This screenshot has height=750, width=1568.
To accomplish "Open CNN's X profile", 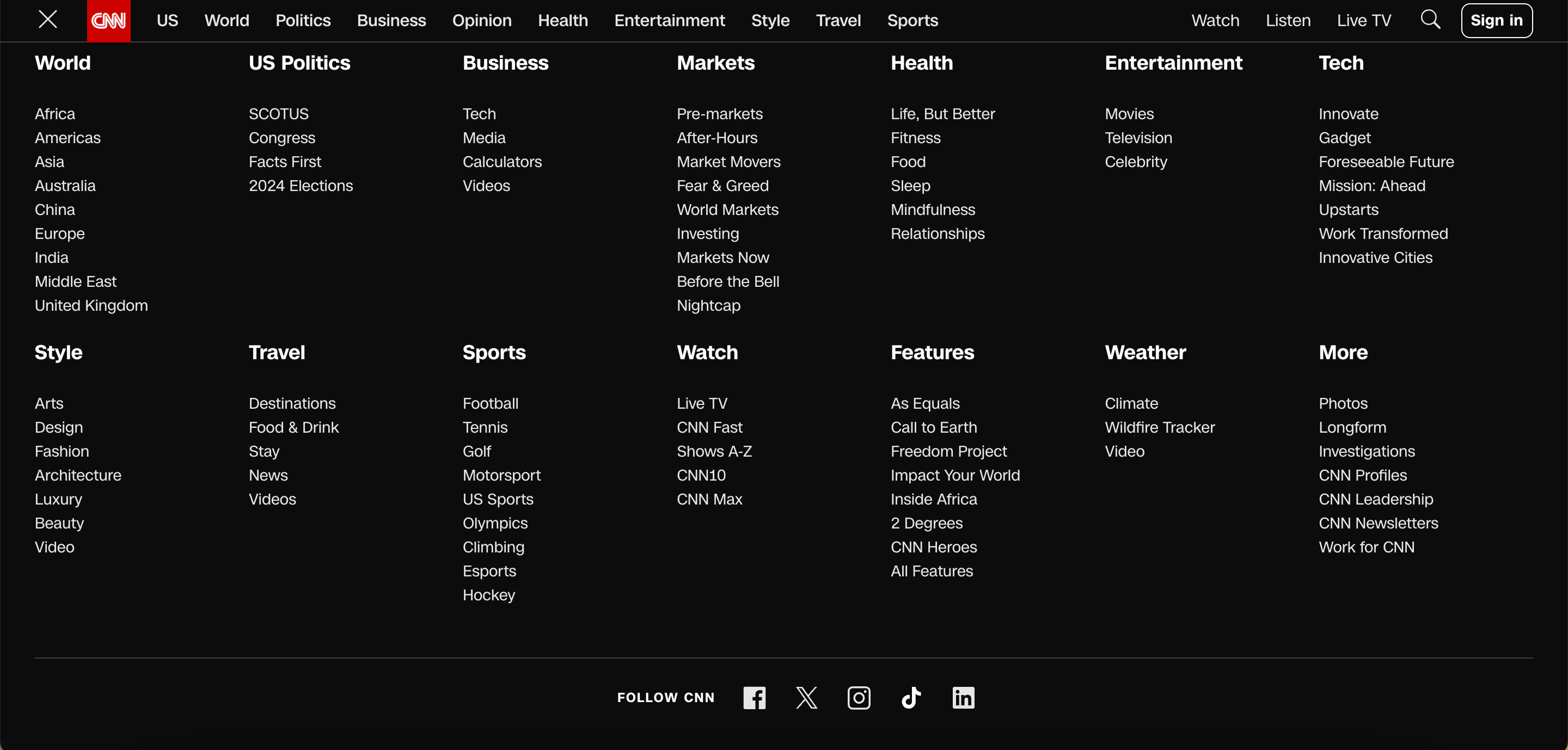I will coord(806,698).
